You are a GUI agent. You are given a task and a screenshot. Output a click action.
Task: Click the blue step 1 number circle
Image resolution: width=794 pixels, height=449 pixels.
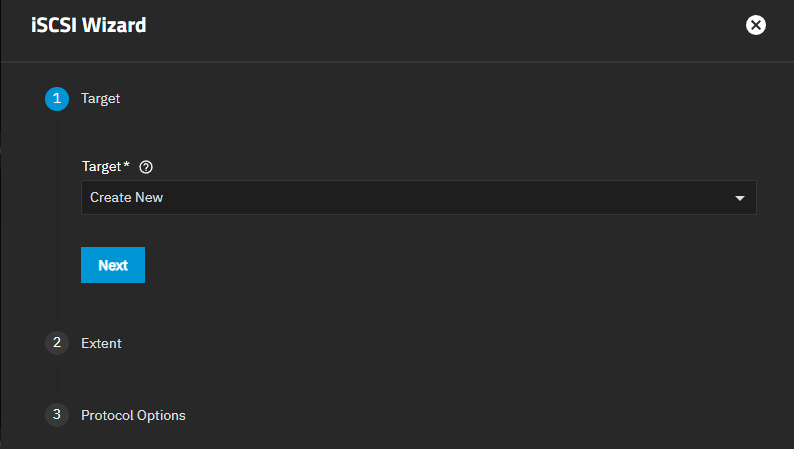click(57, 98)
